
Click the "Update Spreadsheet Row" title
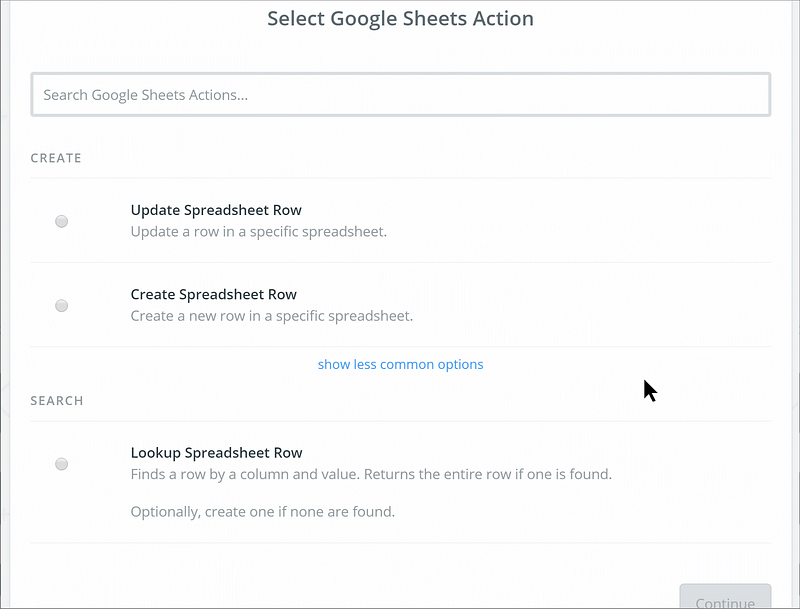coord(216,210)
